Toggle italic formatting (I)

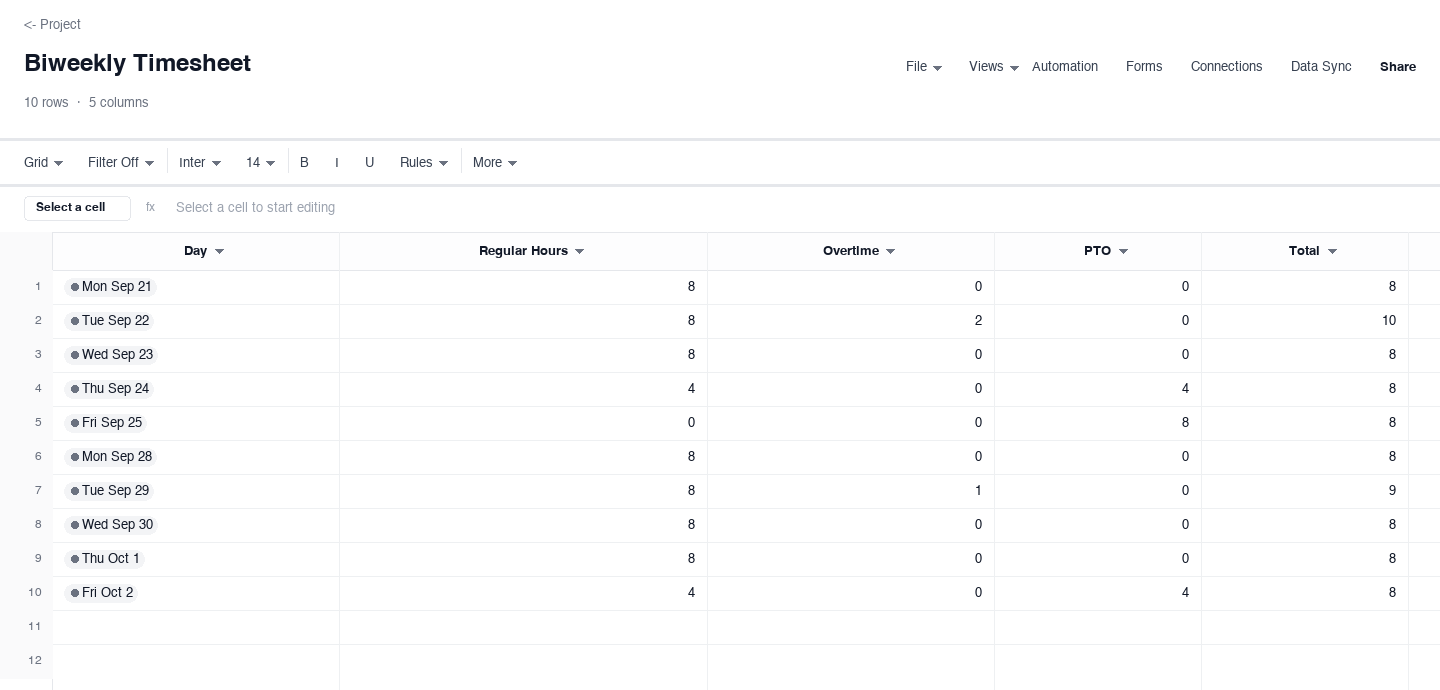point(337,163)
